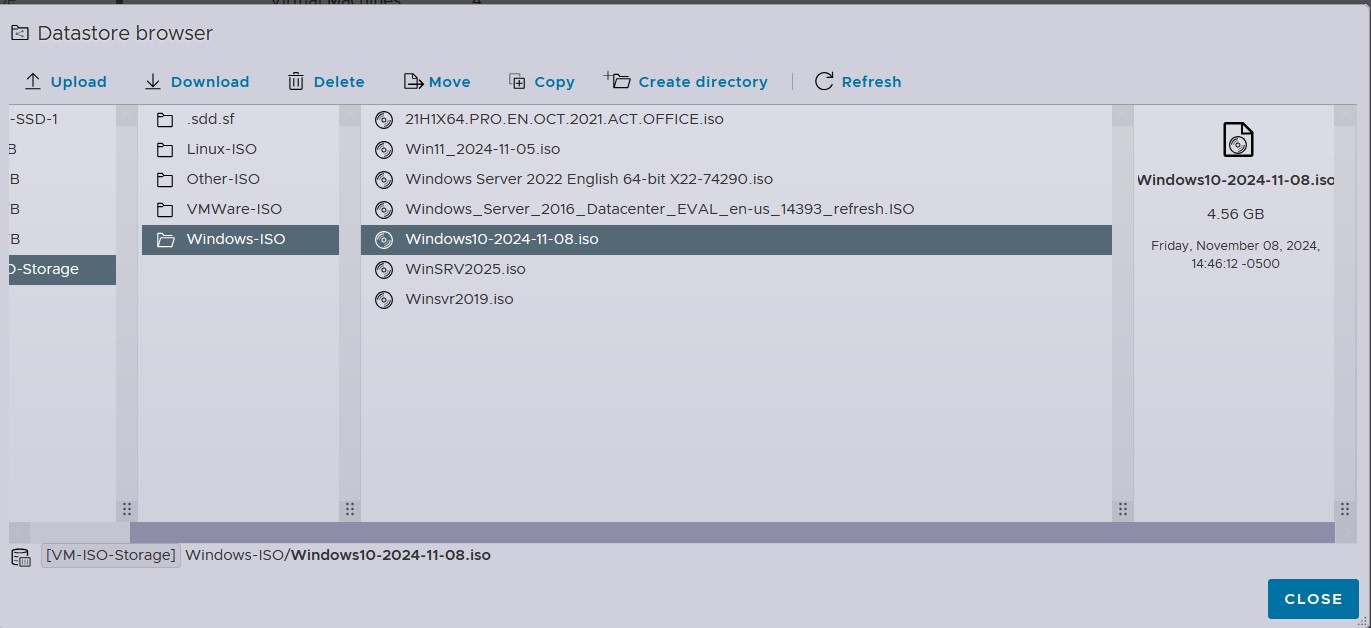1371x628 pixels.
Task: Select Winsvr2019.iso in file list
Action: [x=459, y=299]
